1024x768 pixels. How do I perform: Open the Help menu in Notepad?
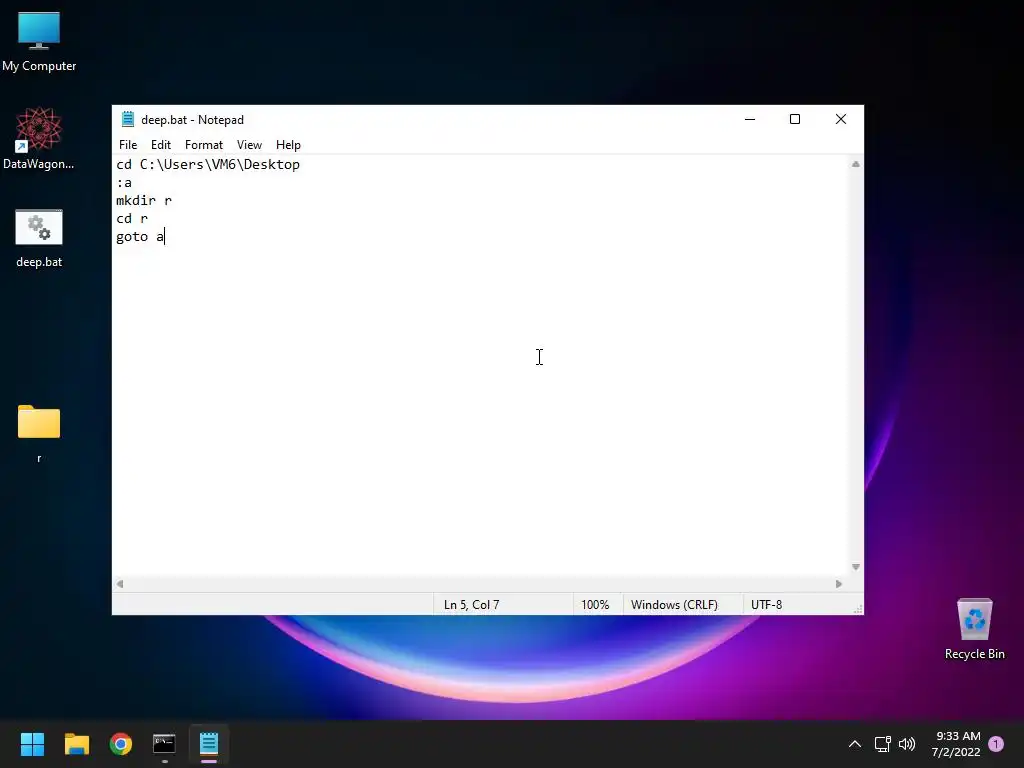[x=288, y=145]
